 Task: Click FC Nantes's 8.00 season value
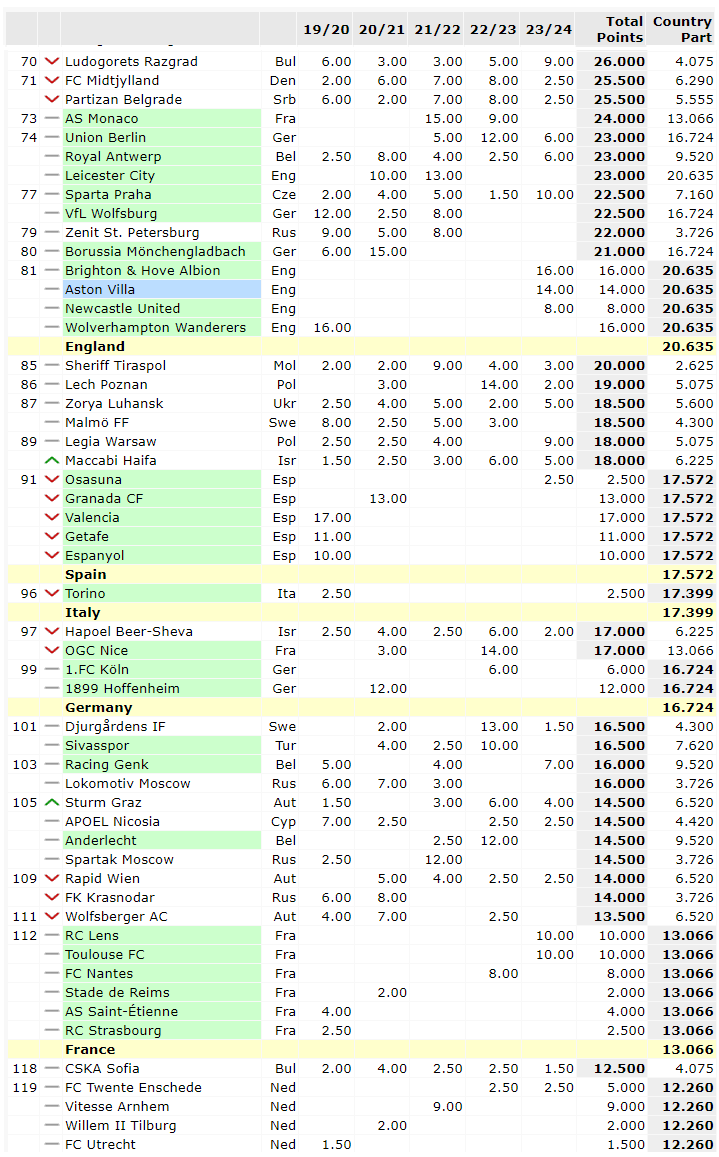(x=503, y=973)
